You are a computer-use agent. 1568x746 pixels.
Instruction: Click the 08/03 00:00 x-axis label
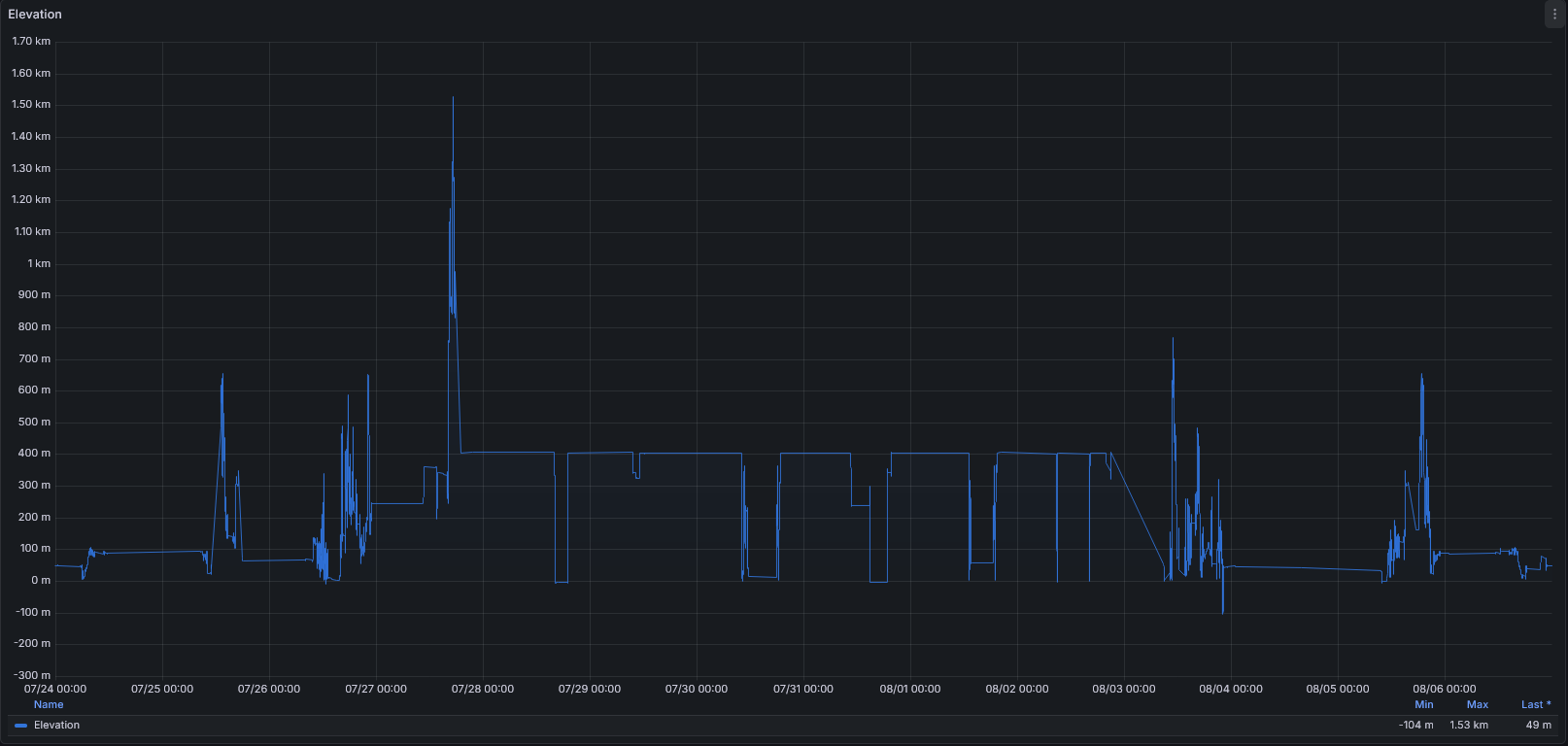click(1124, 690)
